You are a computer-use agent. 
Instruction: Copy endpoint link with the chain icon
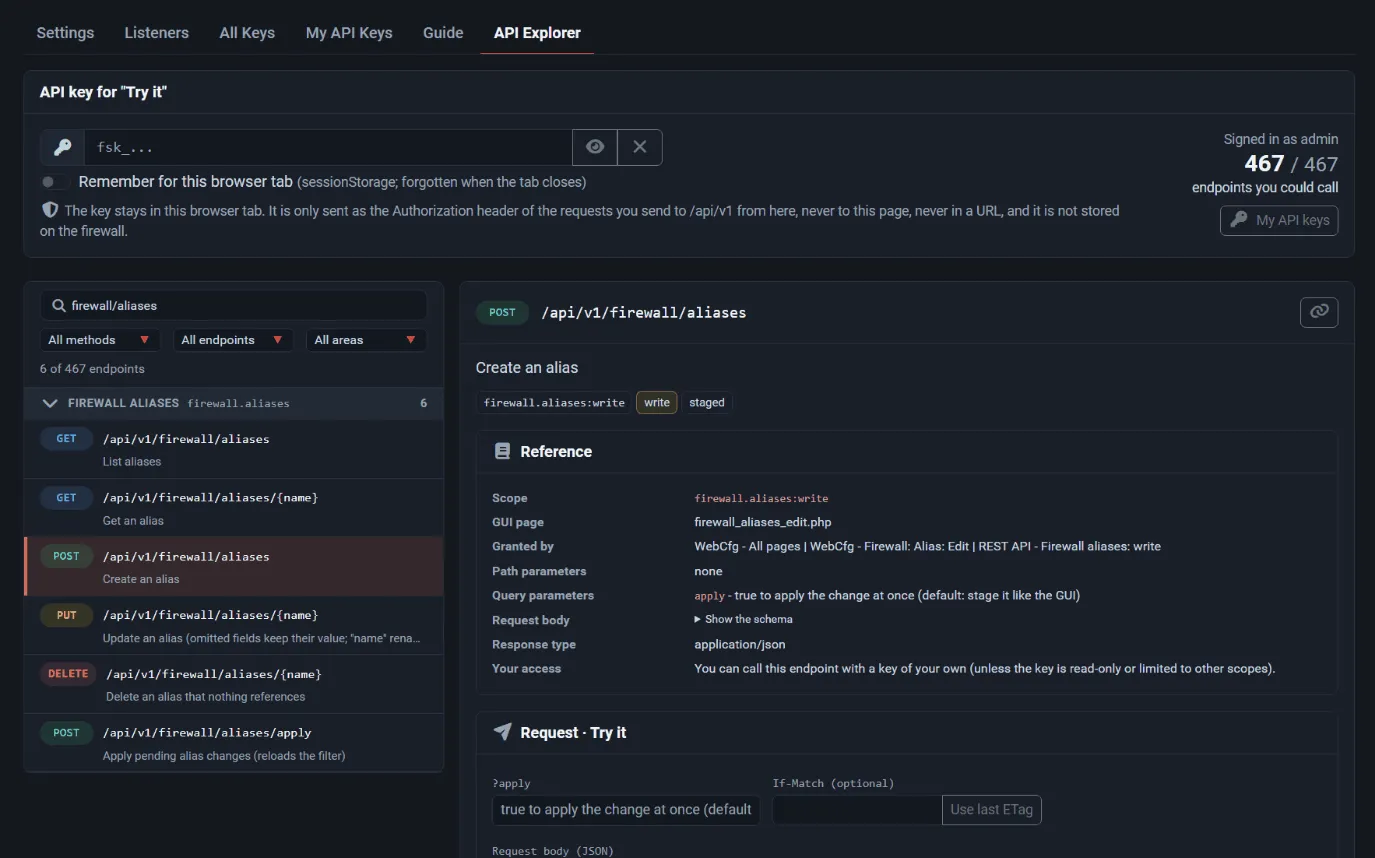[x=1319, y=312]
